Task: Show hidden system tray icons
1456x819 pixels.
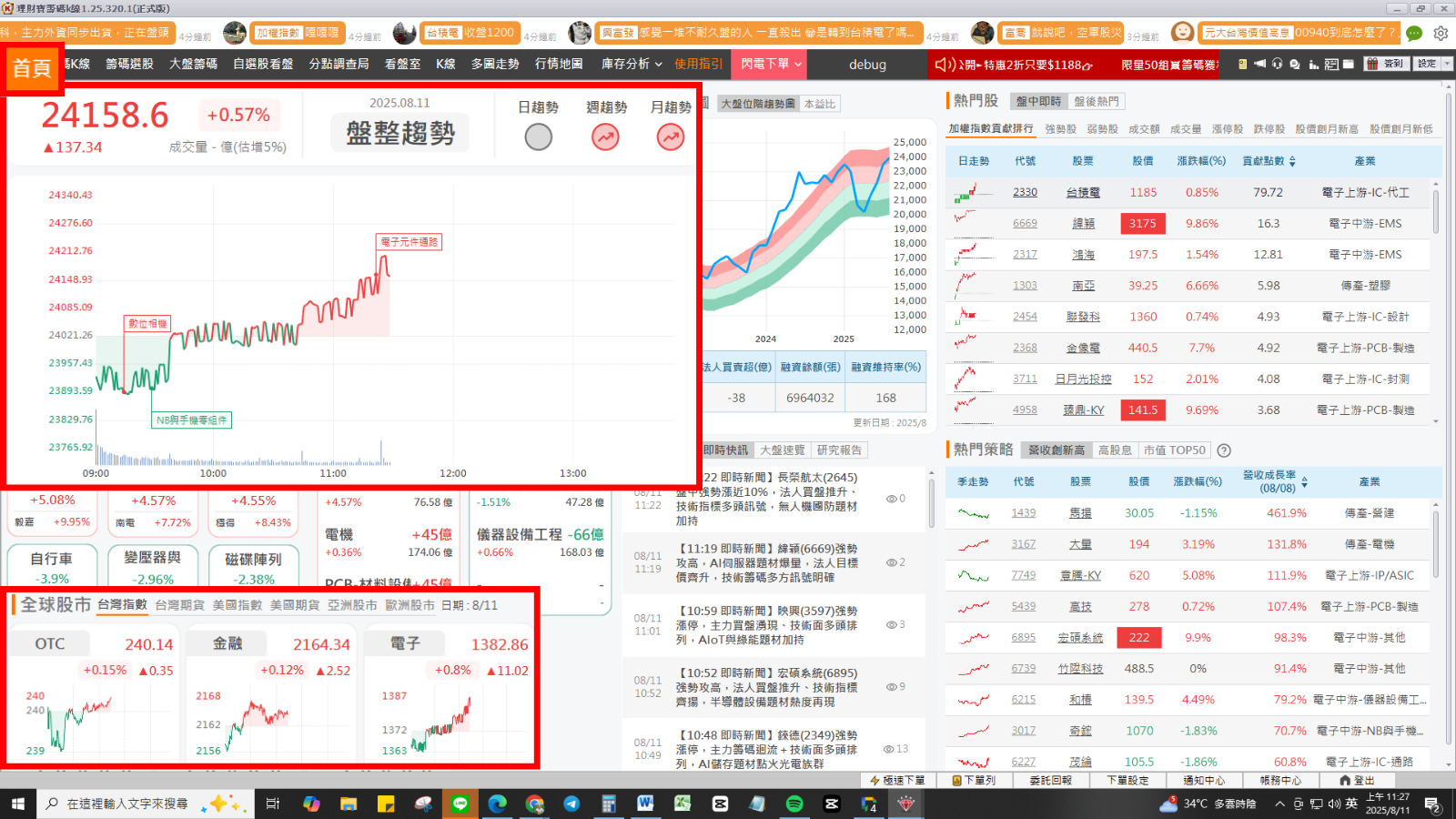Action: (1279, 804)
